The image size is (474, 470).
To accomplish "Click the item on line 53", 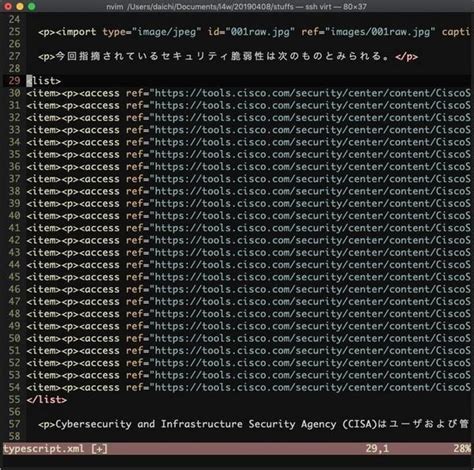I will (248, 375).
